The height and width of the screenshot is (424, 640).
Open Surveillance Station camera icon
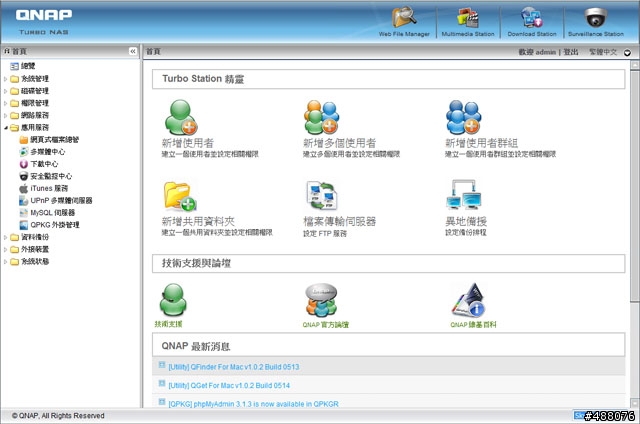coord(596,17)
